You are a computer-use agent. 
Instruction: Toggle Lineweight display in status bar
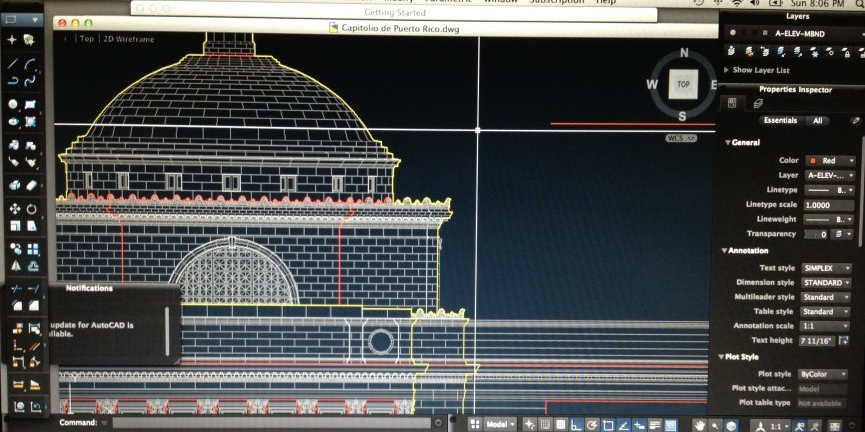click(x=655, y=425)
